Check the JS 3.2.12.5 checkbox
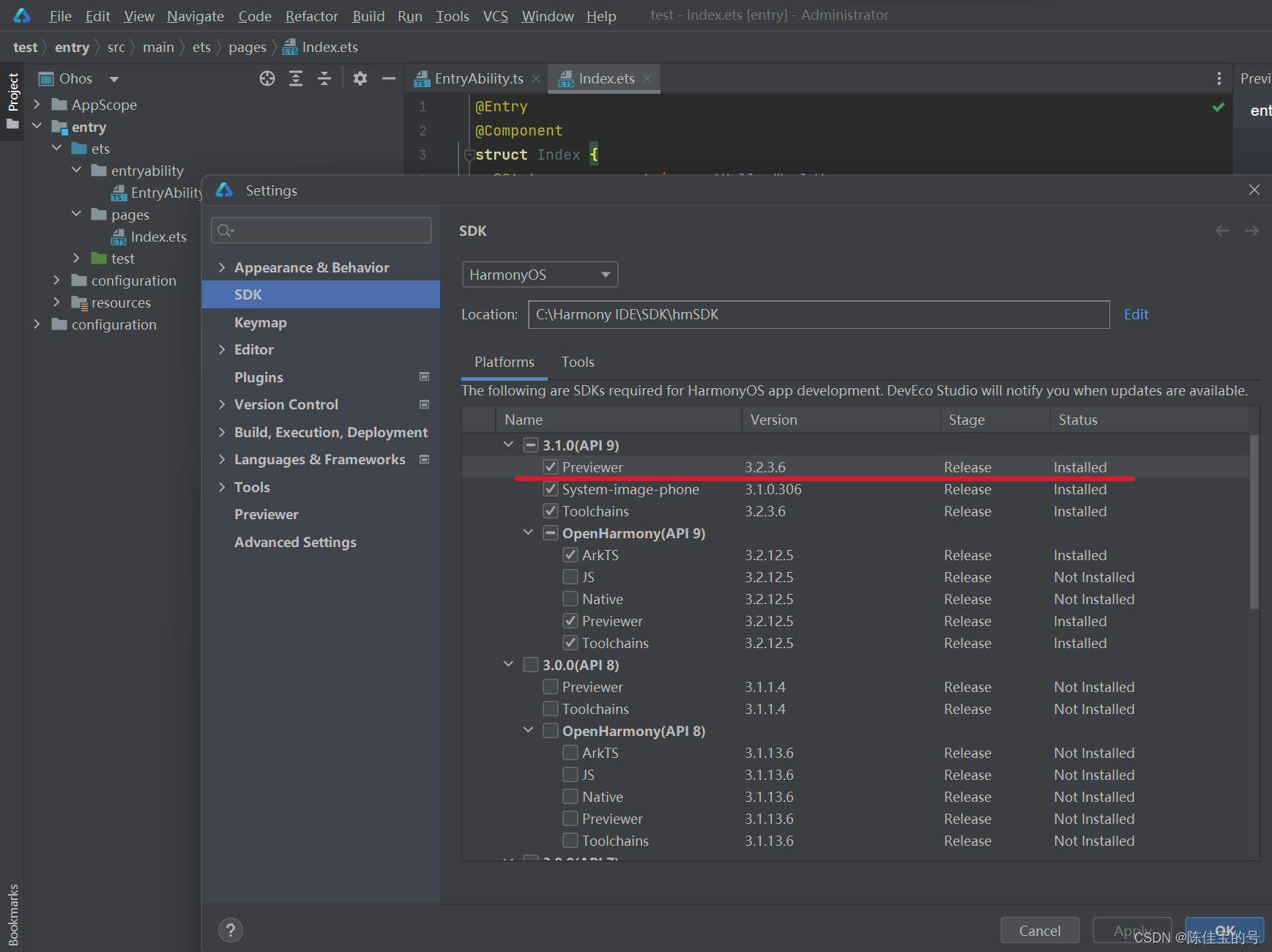The image size is (1272, 952). click(570, 576)
